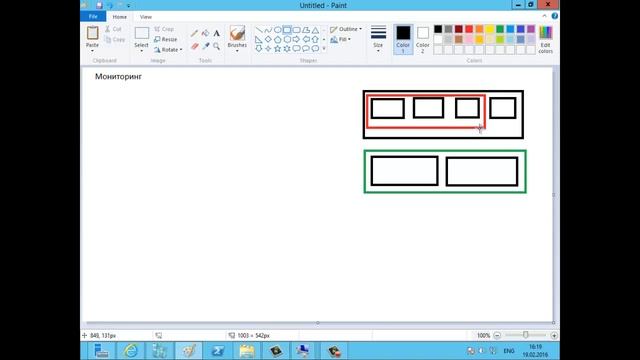This screenshot has height=360, width=640.
Task: Select the Pencil tool
Action: point(194,33)
